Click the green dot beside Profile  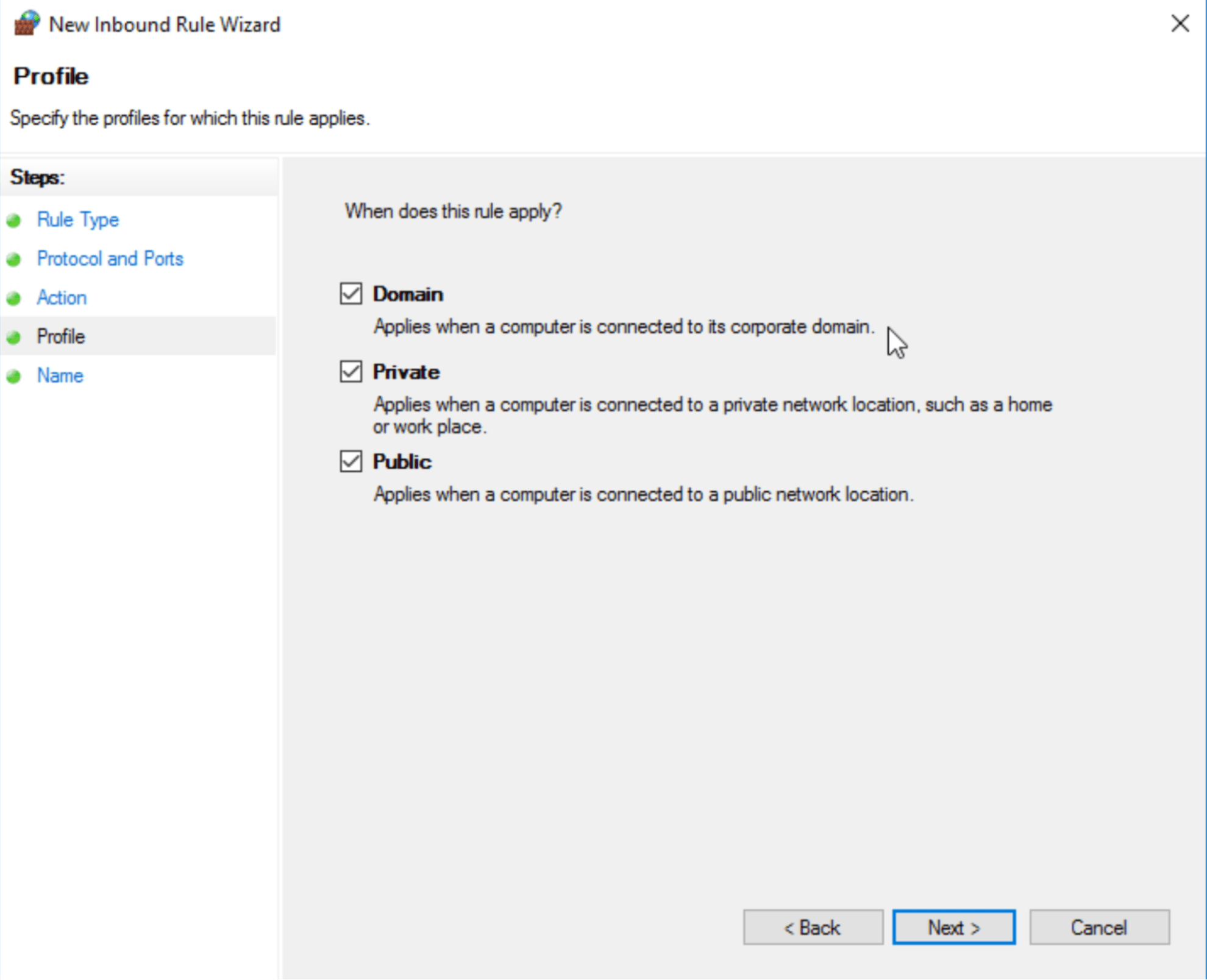[13, 338]
